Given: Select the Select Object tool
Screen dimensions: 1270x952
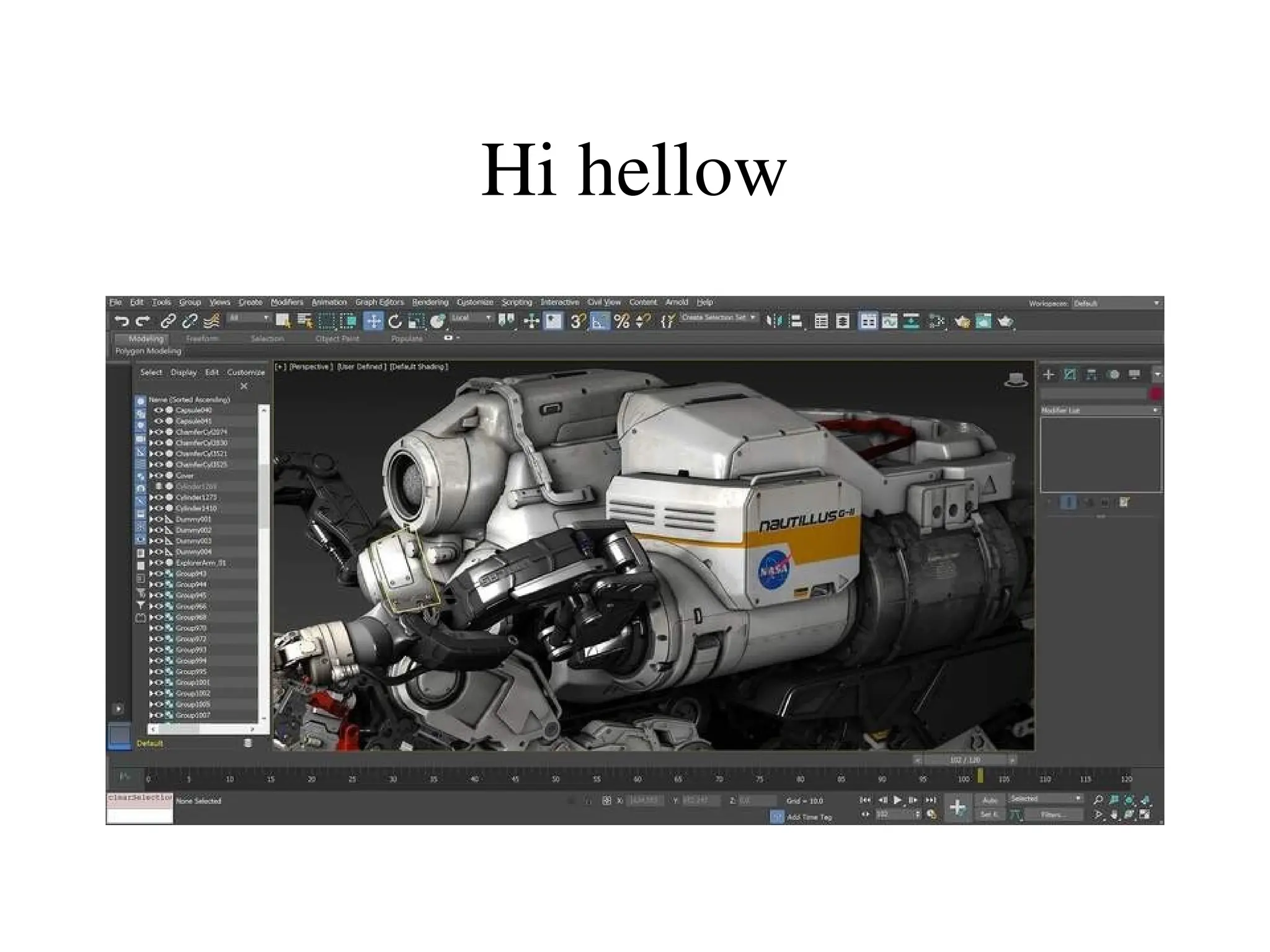Looking at the screenshot, I should 283,321.
